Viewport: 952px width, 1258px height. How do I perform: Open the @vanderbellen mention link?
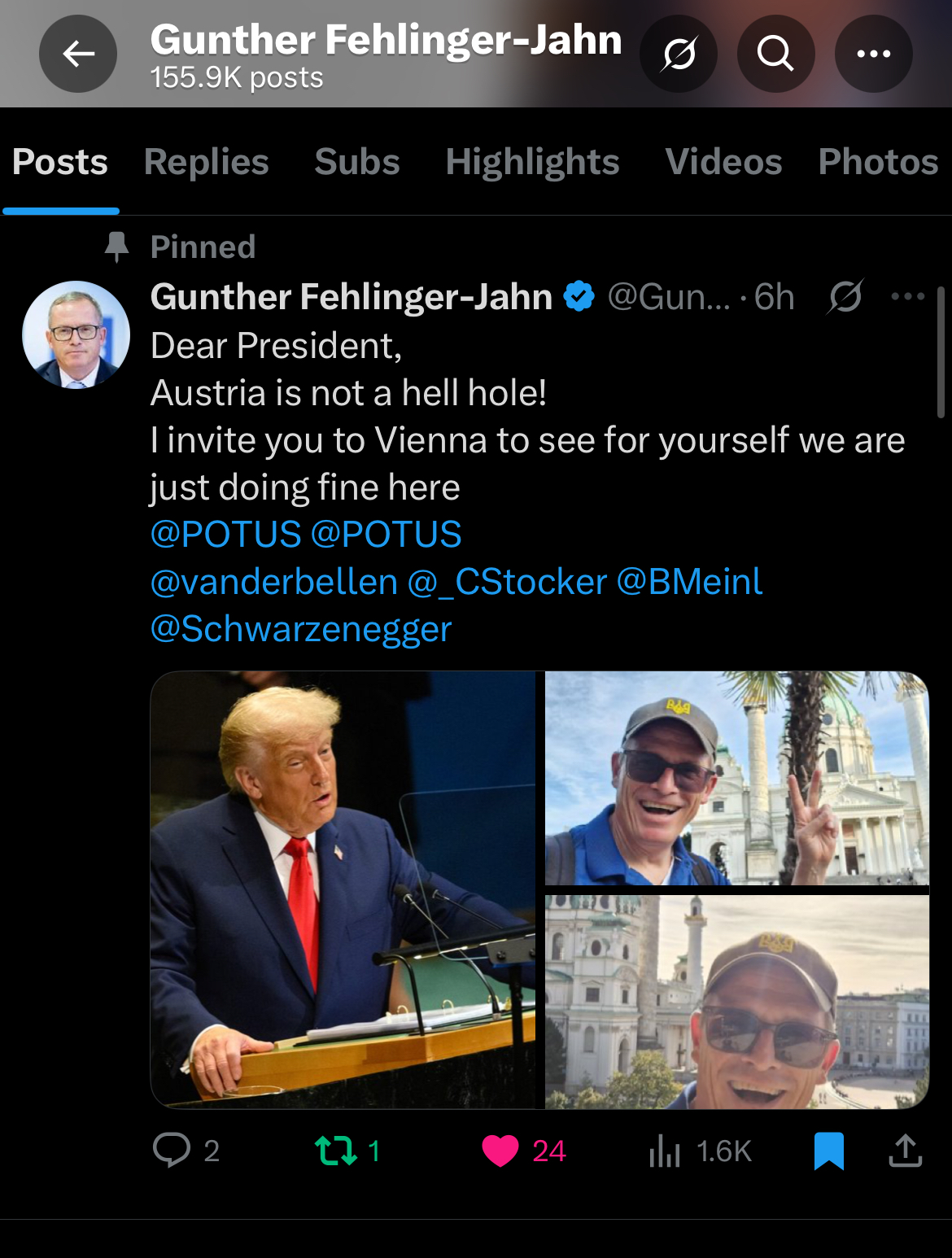tap(274, 582)
